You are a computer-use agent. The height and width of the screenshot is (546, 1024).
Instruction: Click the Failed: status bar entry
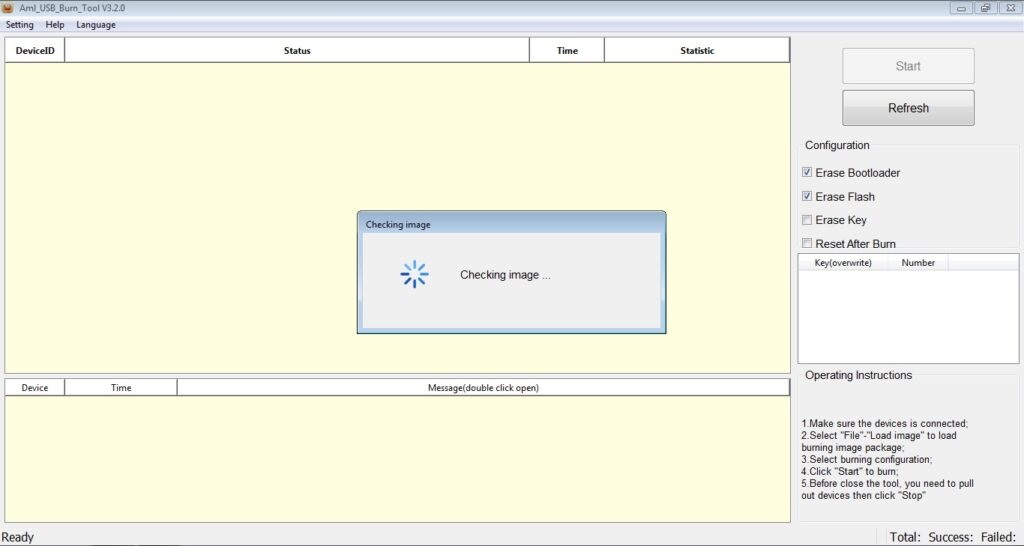(x=998, y=537)
